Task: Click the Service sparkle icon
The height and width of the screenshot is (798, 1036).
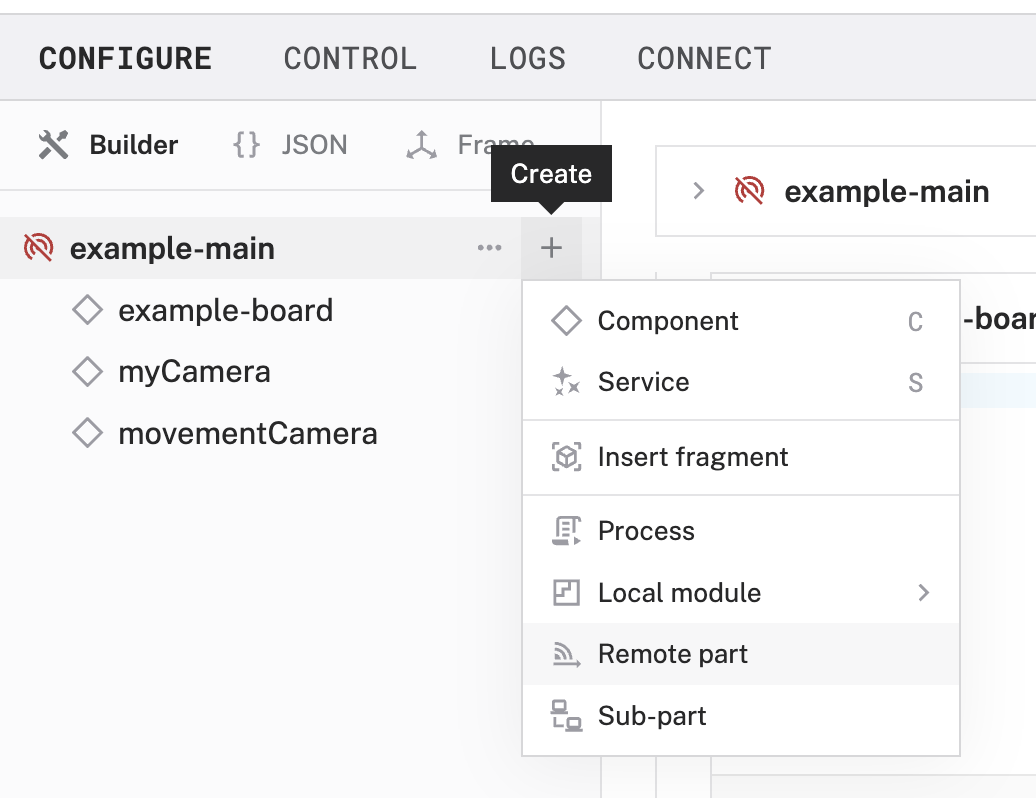Action: point(566,381)
